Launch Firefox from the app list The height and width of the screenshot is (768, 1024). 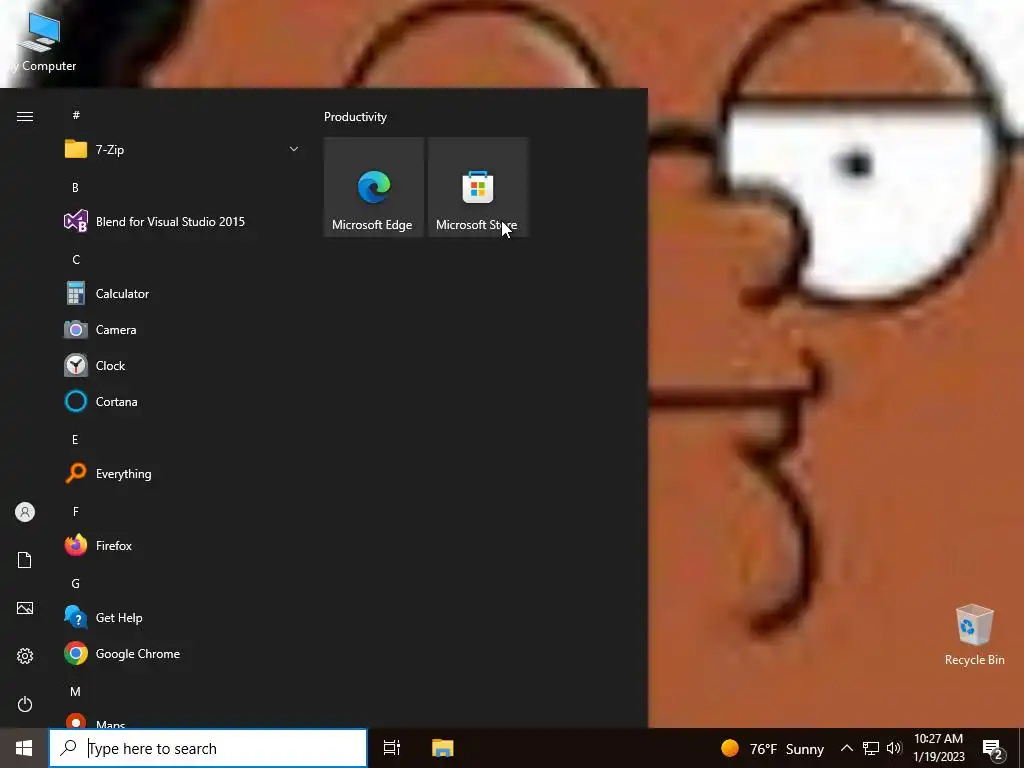pyautogui.click(x=182, y=545)
